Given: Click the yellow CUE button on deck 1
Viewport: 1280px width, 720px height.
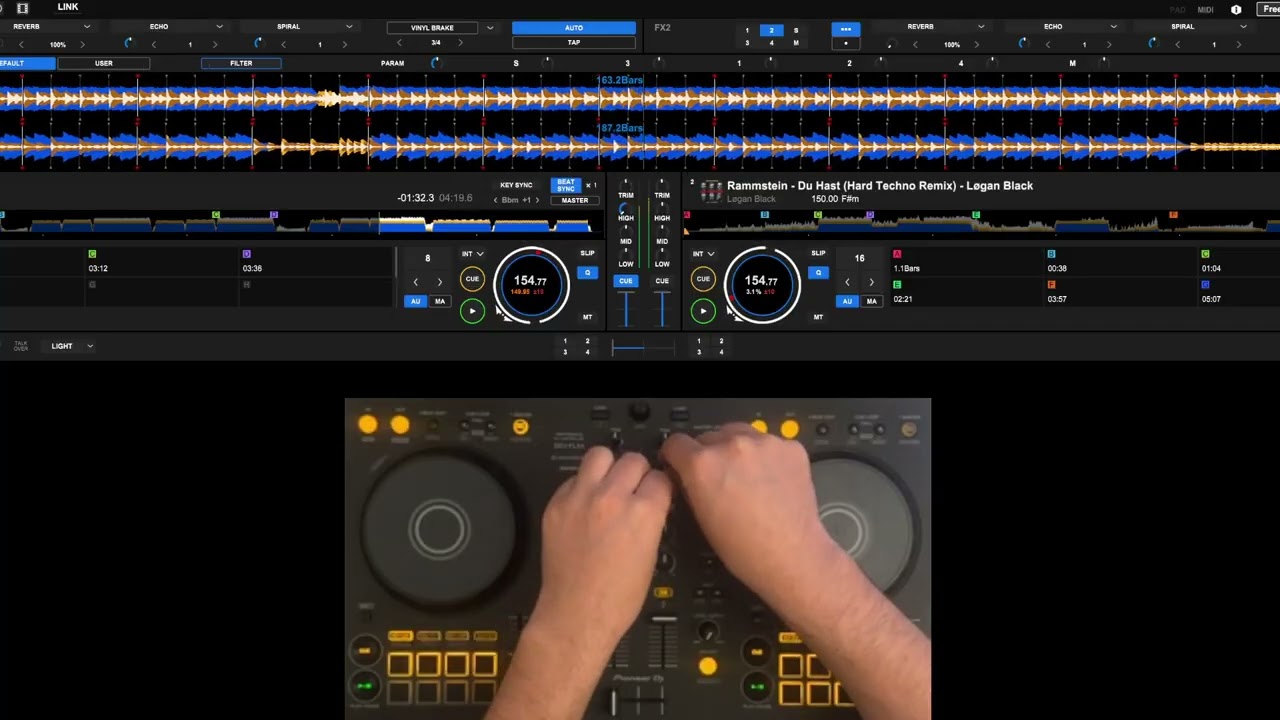Looking at the screenshot, I should (472, 280).
